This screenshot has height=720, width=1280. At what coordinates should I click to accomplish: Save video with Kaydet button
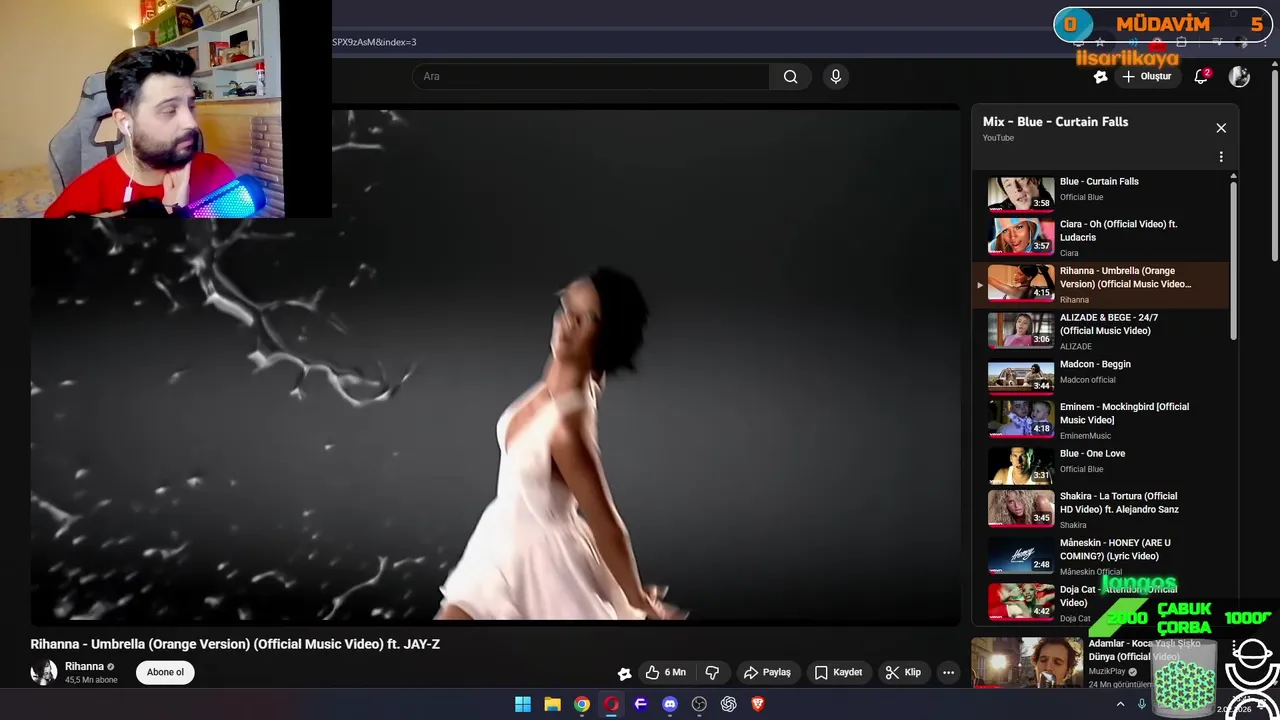click(x=838, y=672)
